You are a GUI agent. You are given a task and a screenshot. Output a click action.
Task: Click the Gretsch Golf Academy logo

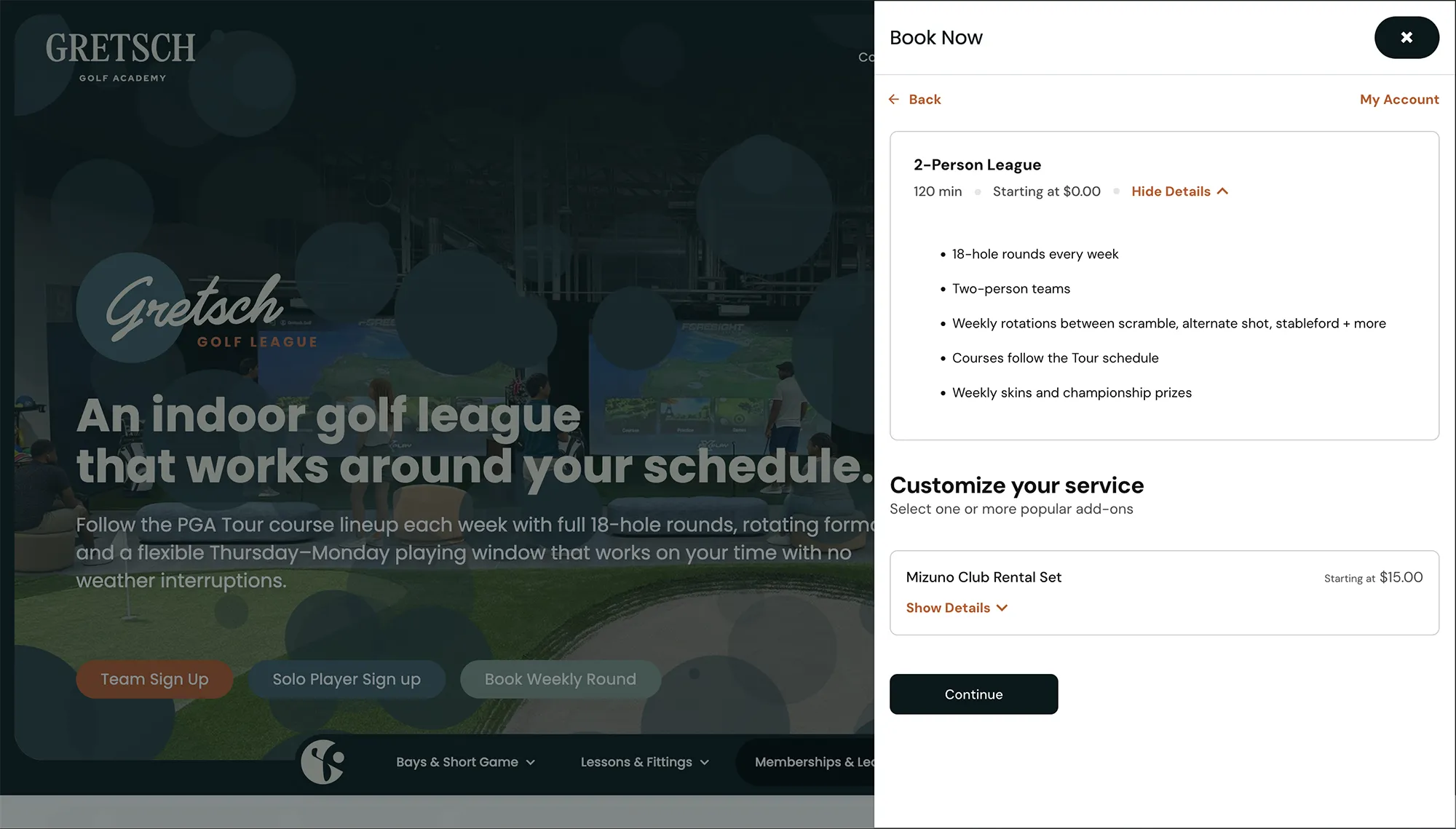pos(121,57)
